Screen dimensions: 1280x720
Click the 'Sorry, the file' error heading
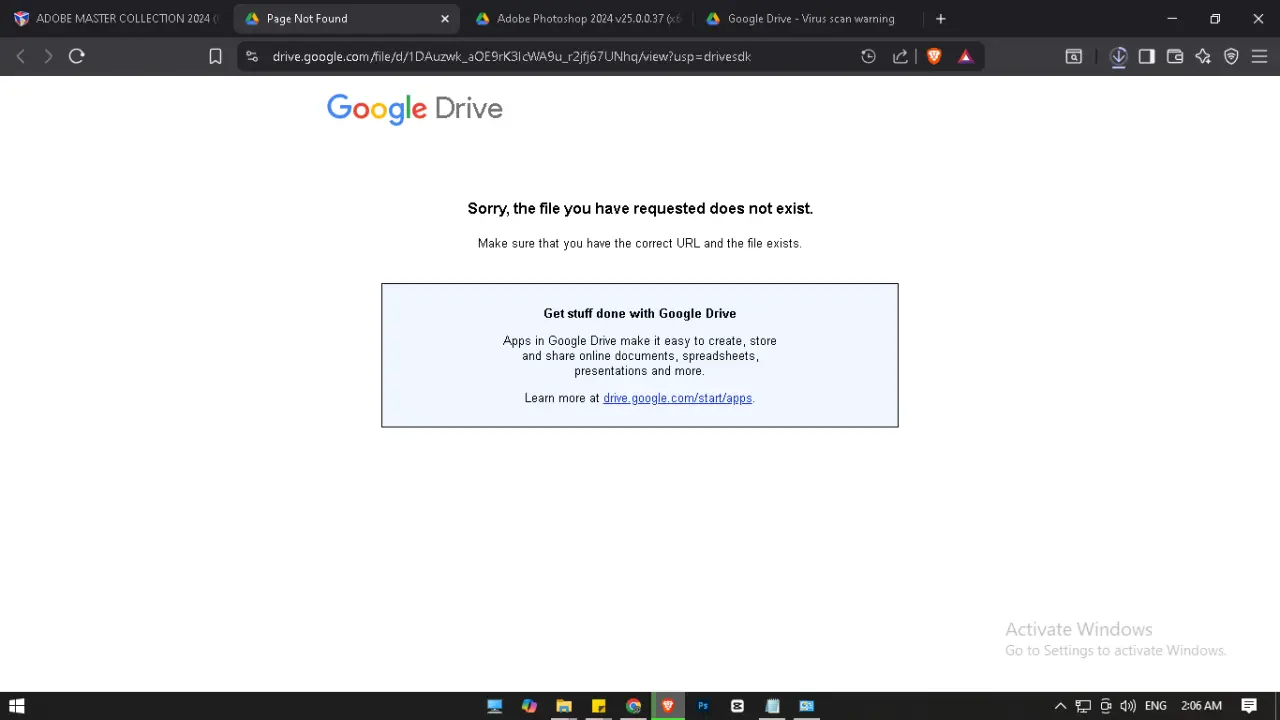pos(640,209)
